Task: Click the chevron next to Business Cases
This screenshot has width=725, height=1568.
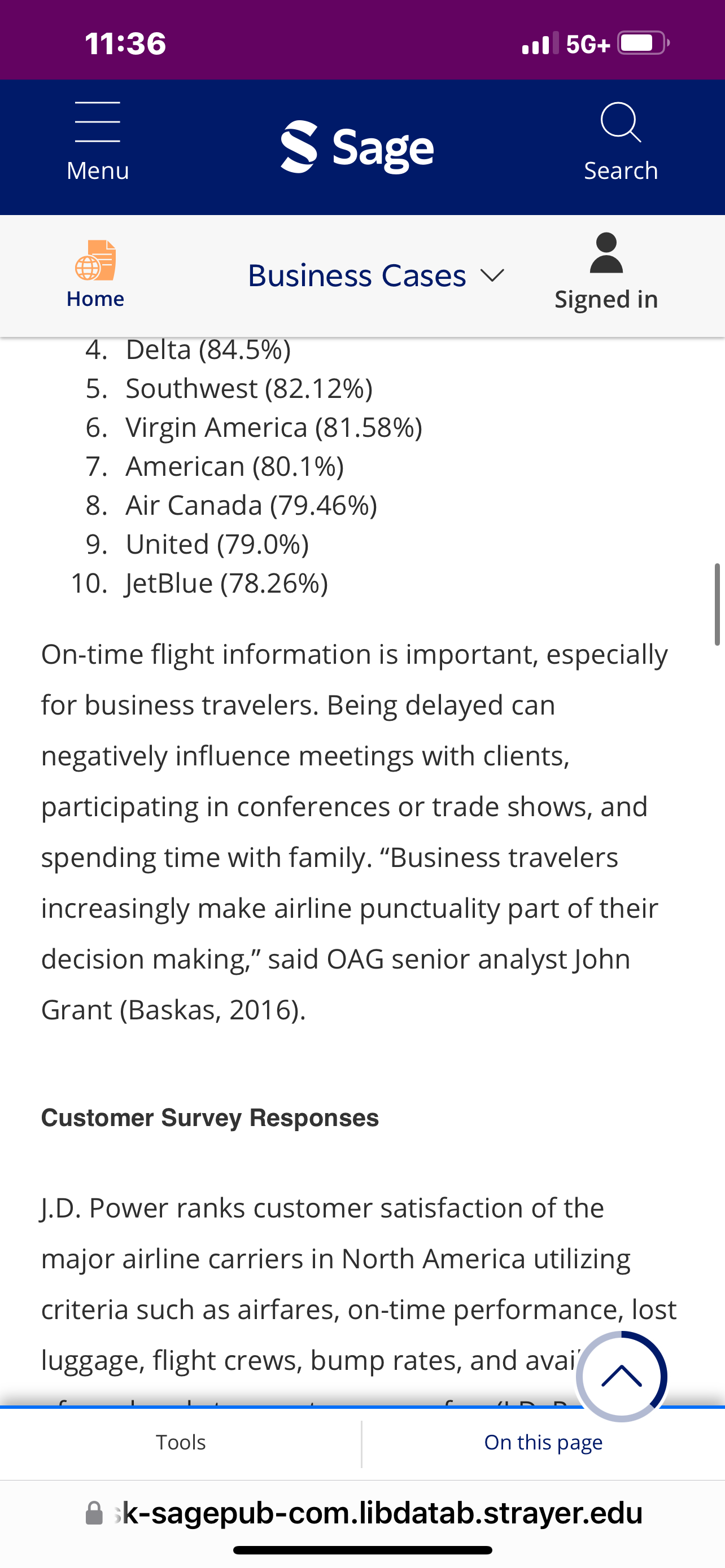Action: 492,276
